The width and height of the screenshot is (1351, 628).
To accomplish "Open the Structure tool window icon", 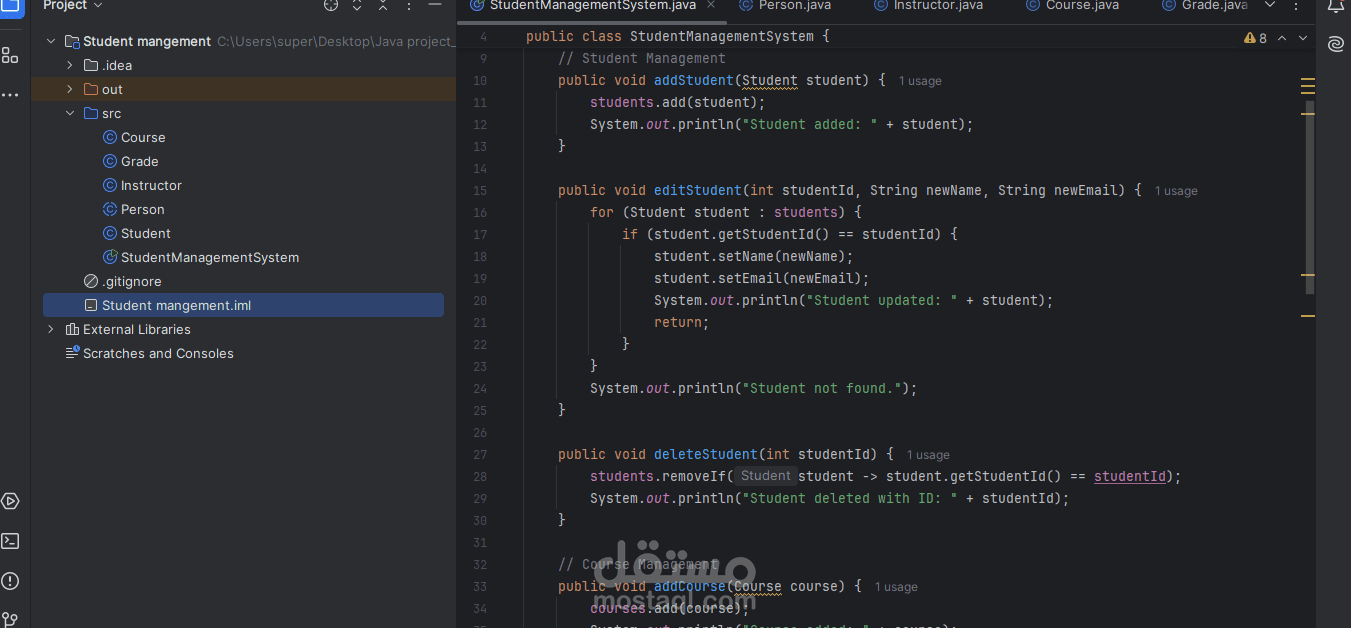I will 10,55.
